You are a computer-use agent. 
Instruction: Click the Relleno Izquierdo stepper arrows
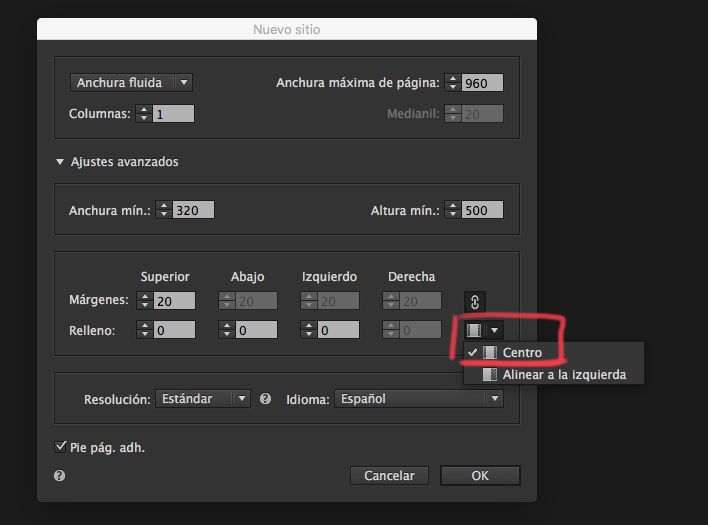[309, 330]
